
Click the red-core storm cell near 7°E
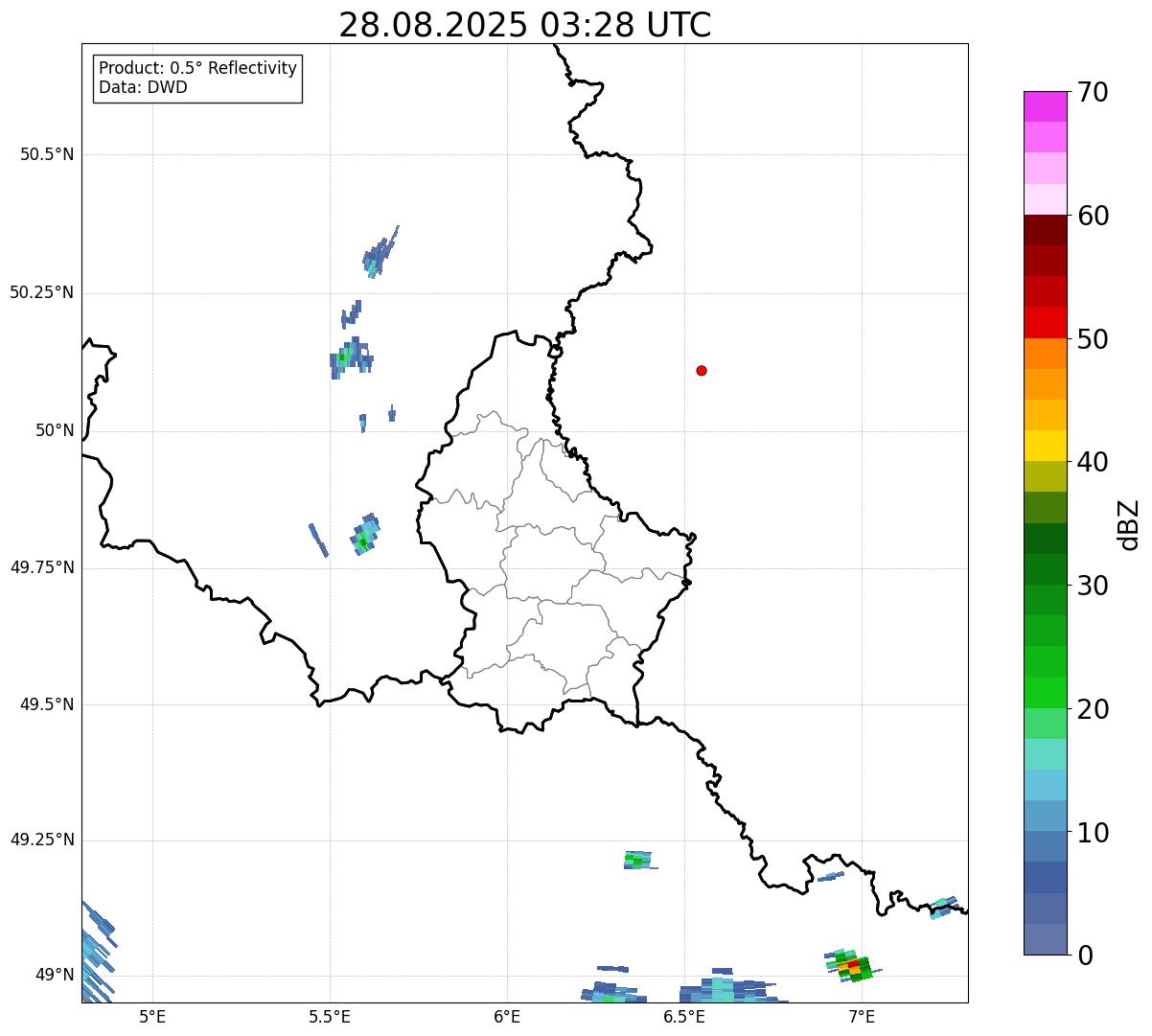pyautogui.click(x=851, y=966)
